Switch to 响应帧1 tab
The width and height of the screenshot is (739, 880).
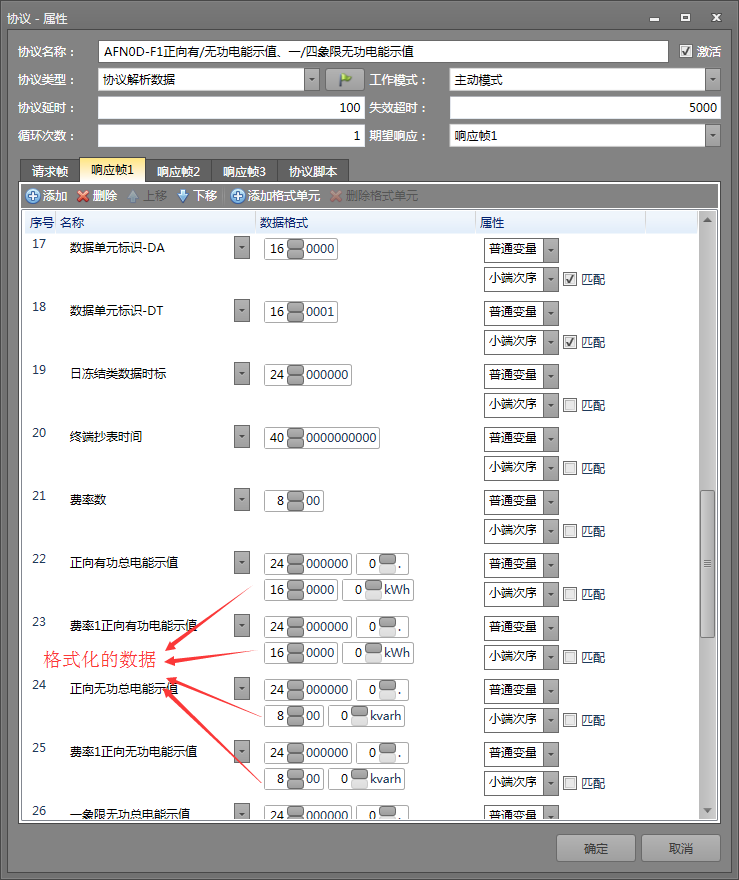coord(112,169)
